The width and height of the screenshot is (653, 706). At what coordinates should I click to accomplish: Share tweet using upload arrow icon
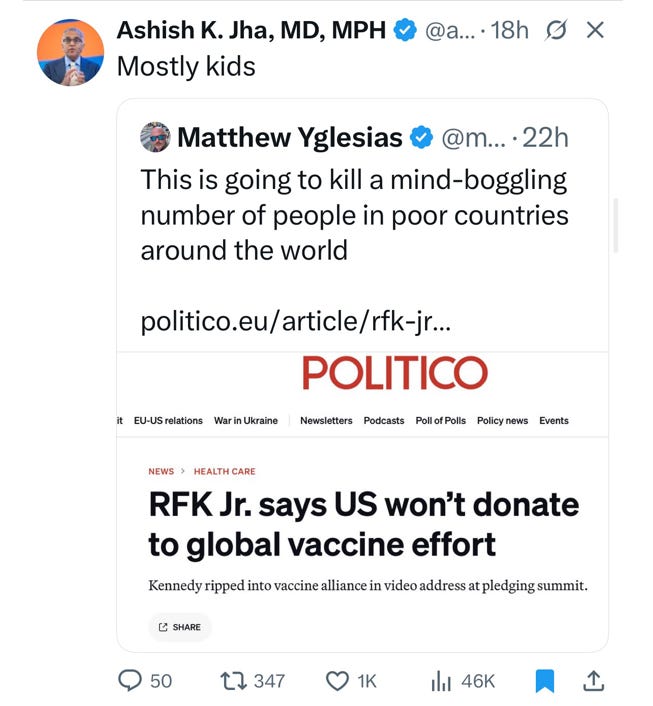tap(593, 681)
